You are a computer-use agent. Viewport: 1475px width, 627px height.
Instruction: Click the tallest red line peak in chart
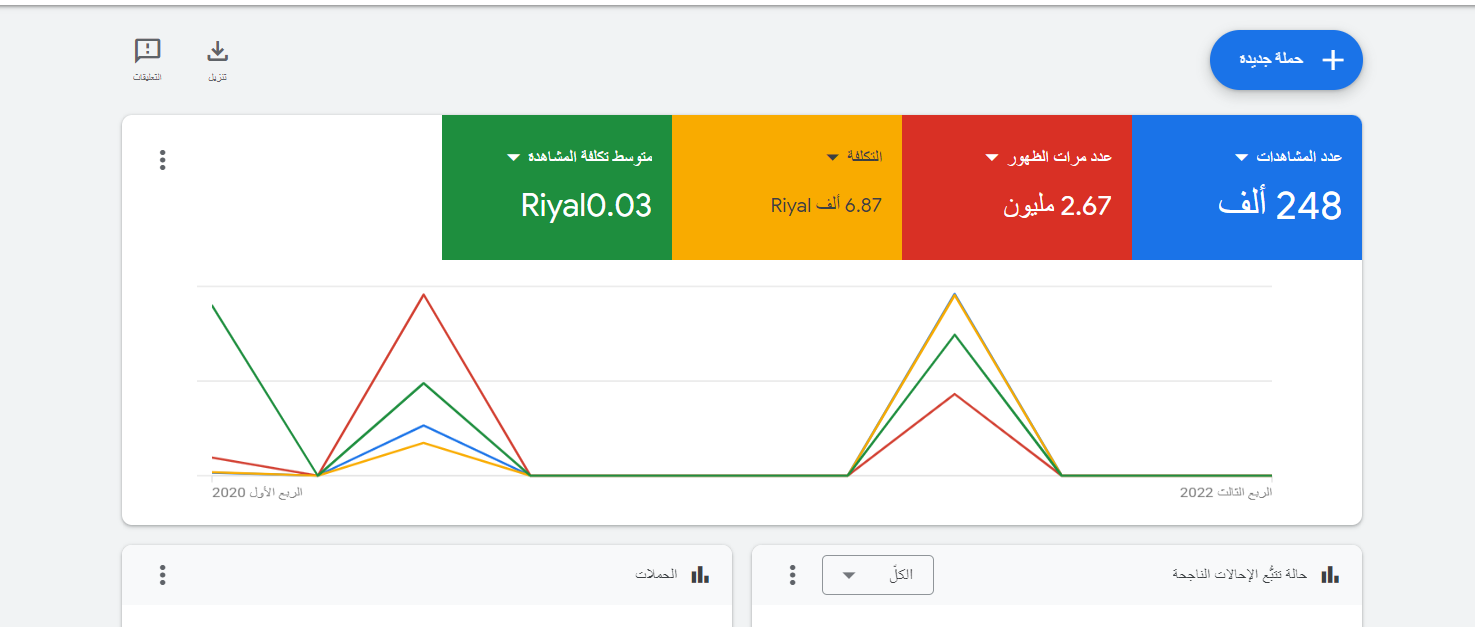click(x=424, y=295)
